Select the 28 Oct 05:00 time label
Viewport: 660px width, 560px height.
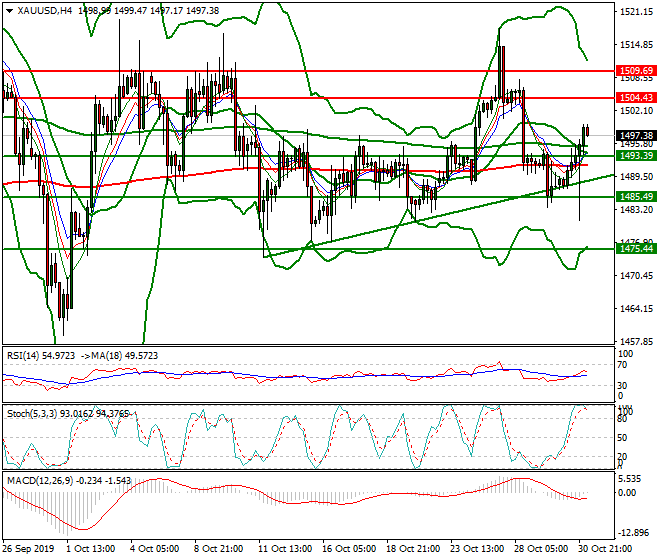[541, 549]
